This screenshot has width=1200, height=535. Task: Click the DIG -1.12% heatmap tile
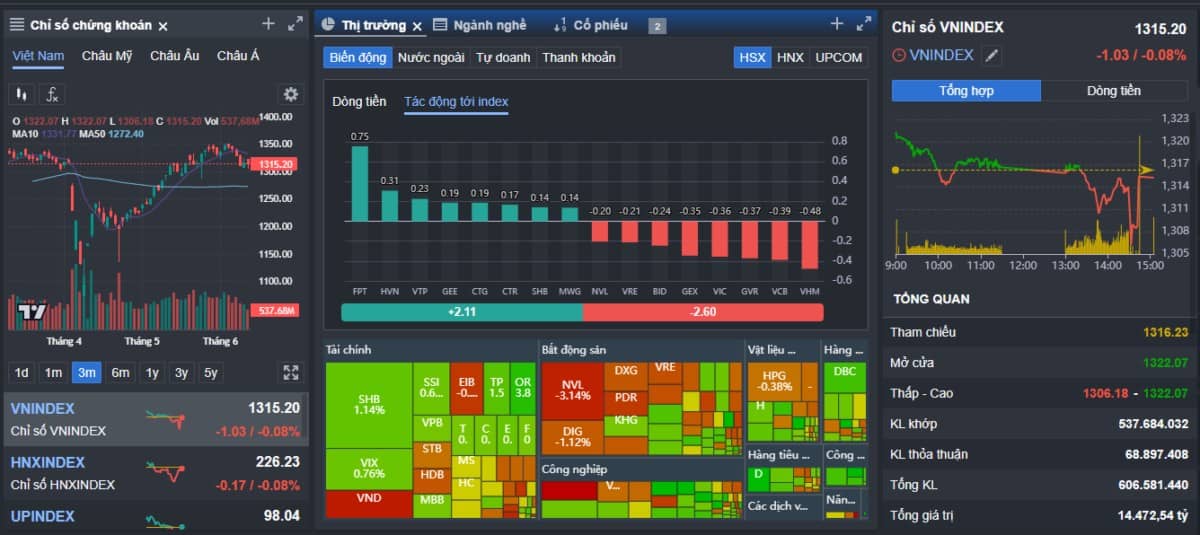[x=572, y=436]
